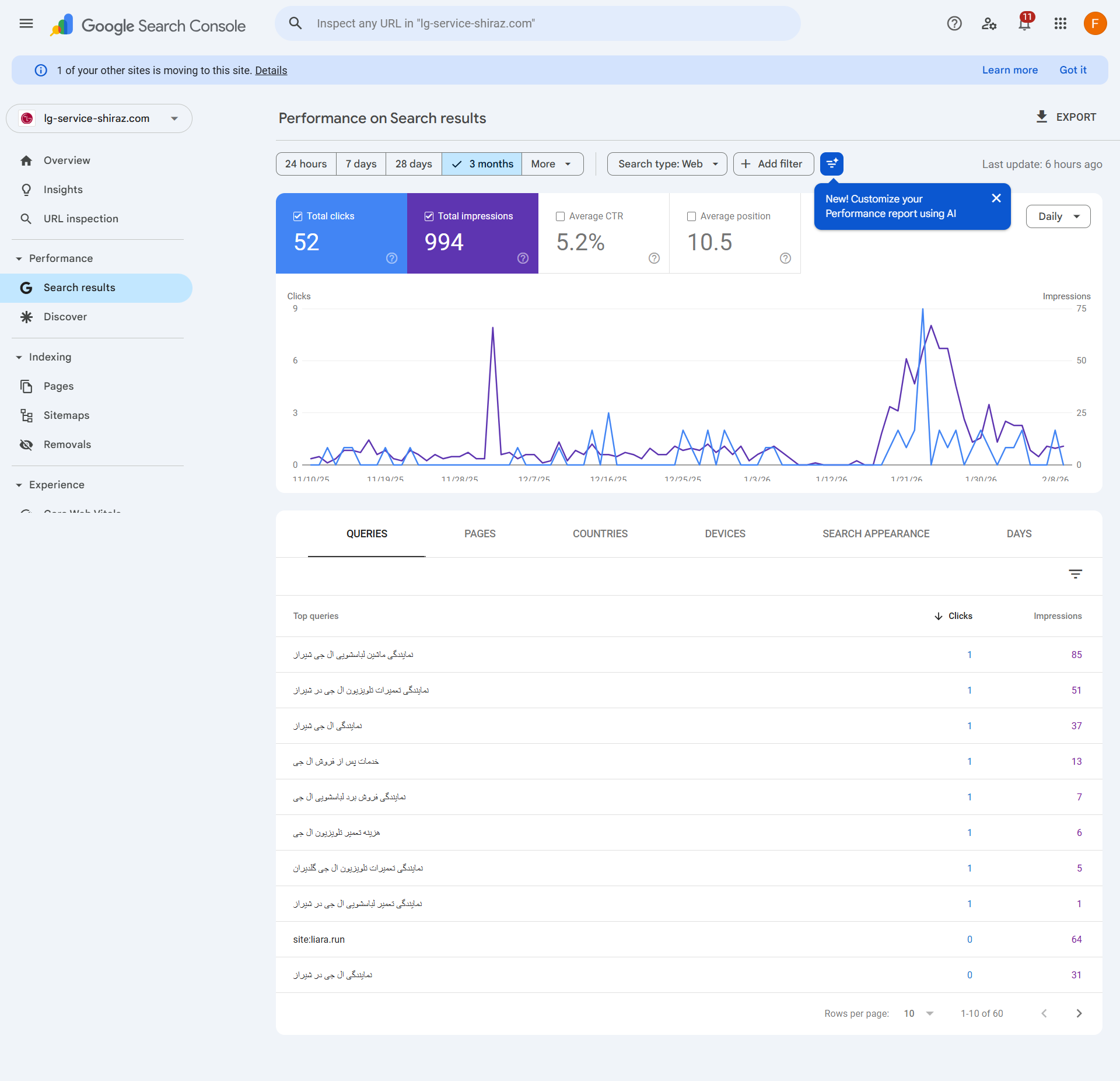Click Learn more in the banner

[x=1010, y=70]
